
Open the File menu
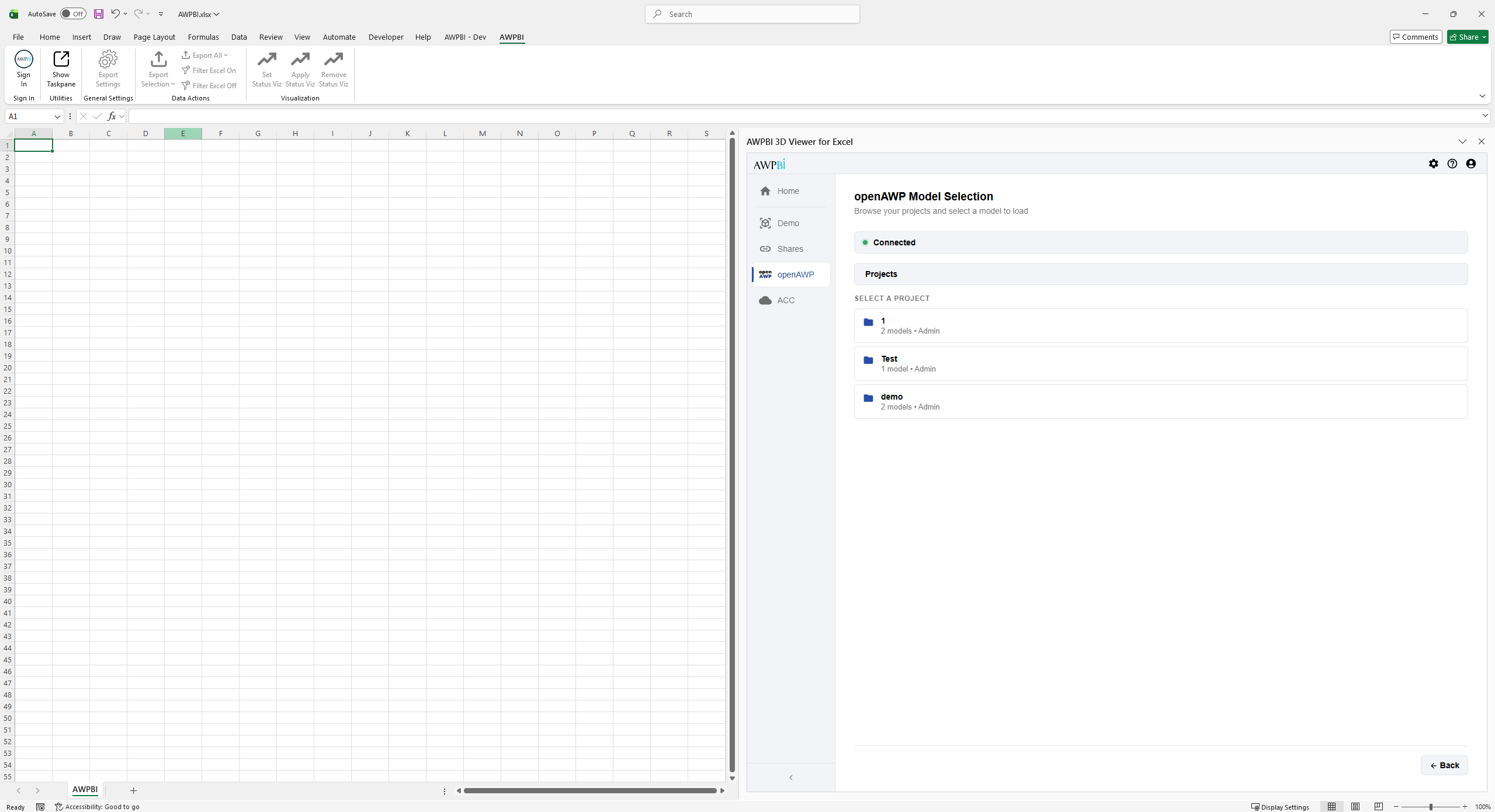tap(18, 37)
